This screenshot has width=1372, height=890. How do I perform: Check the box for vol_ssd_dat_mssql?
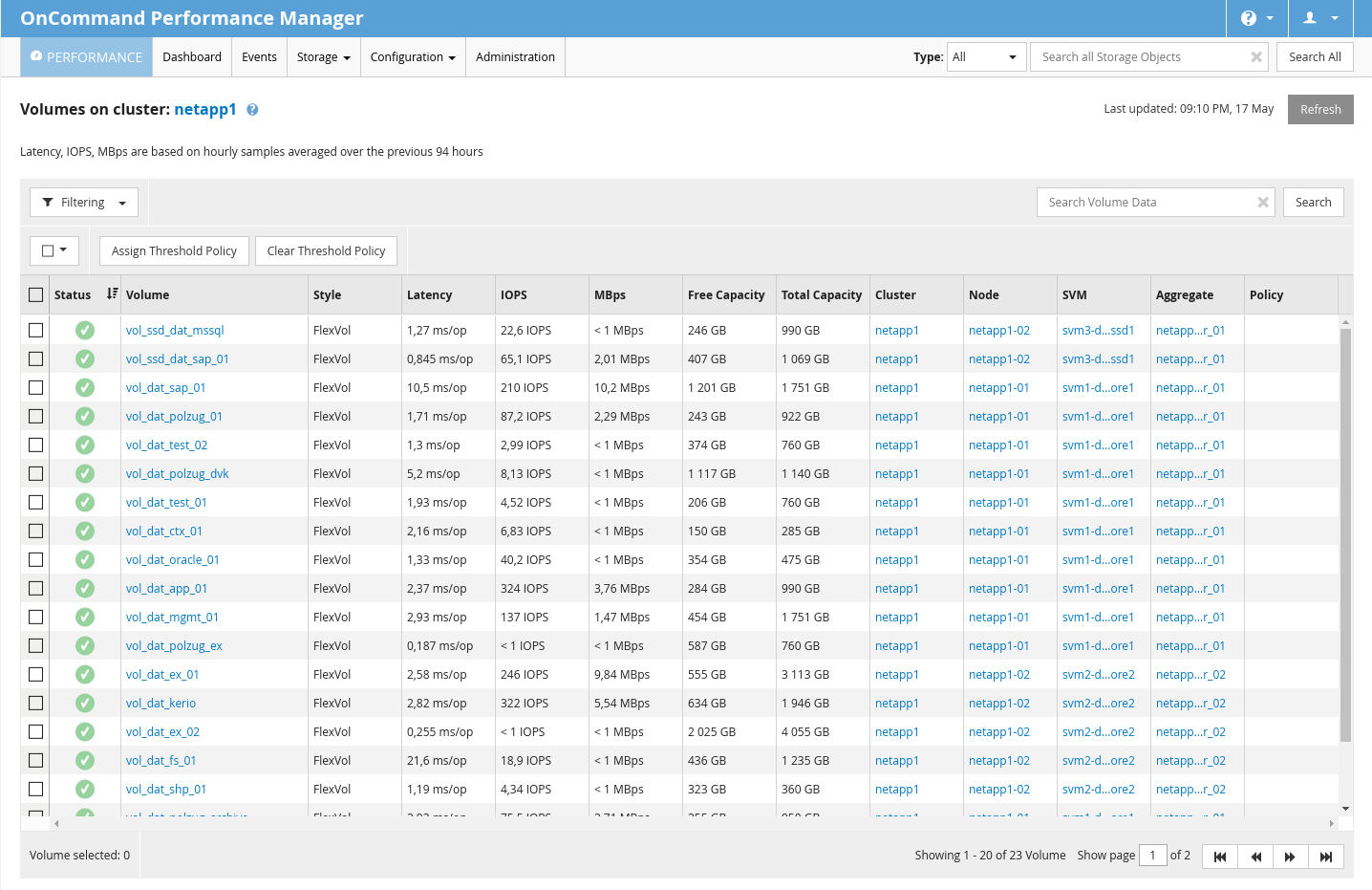point(36,330)
